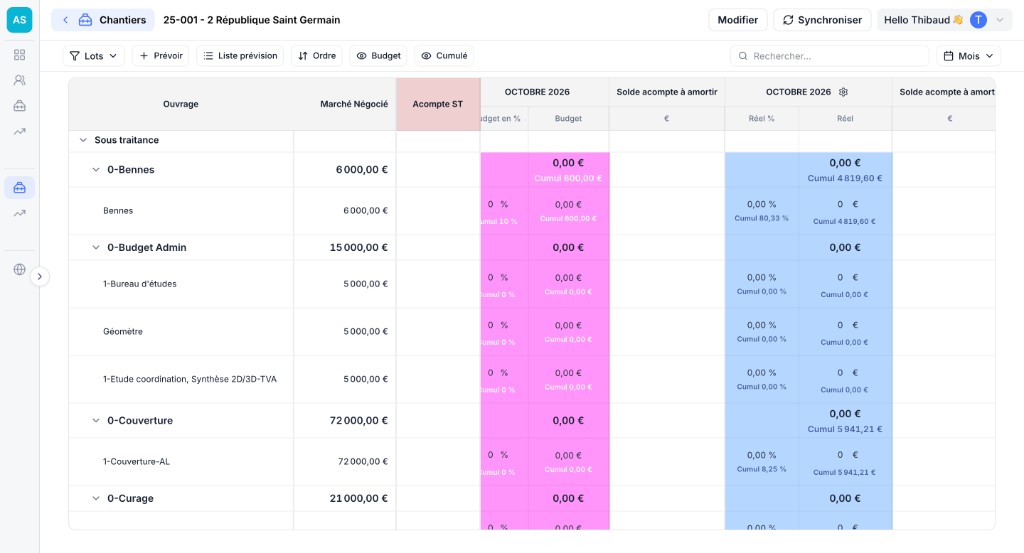Image resolution: width=1024 pixels, height=553 pixels.
Task: Click the pink Budget cell of 0-Curage
Action: point(568,498)
